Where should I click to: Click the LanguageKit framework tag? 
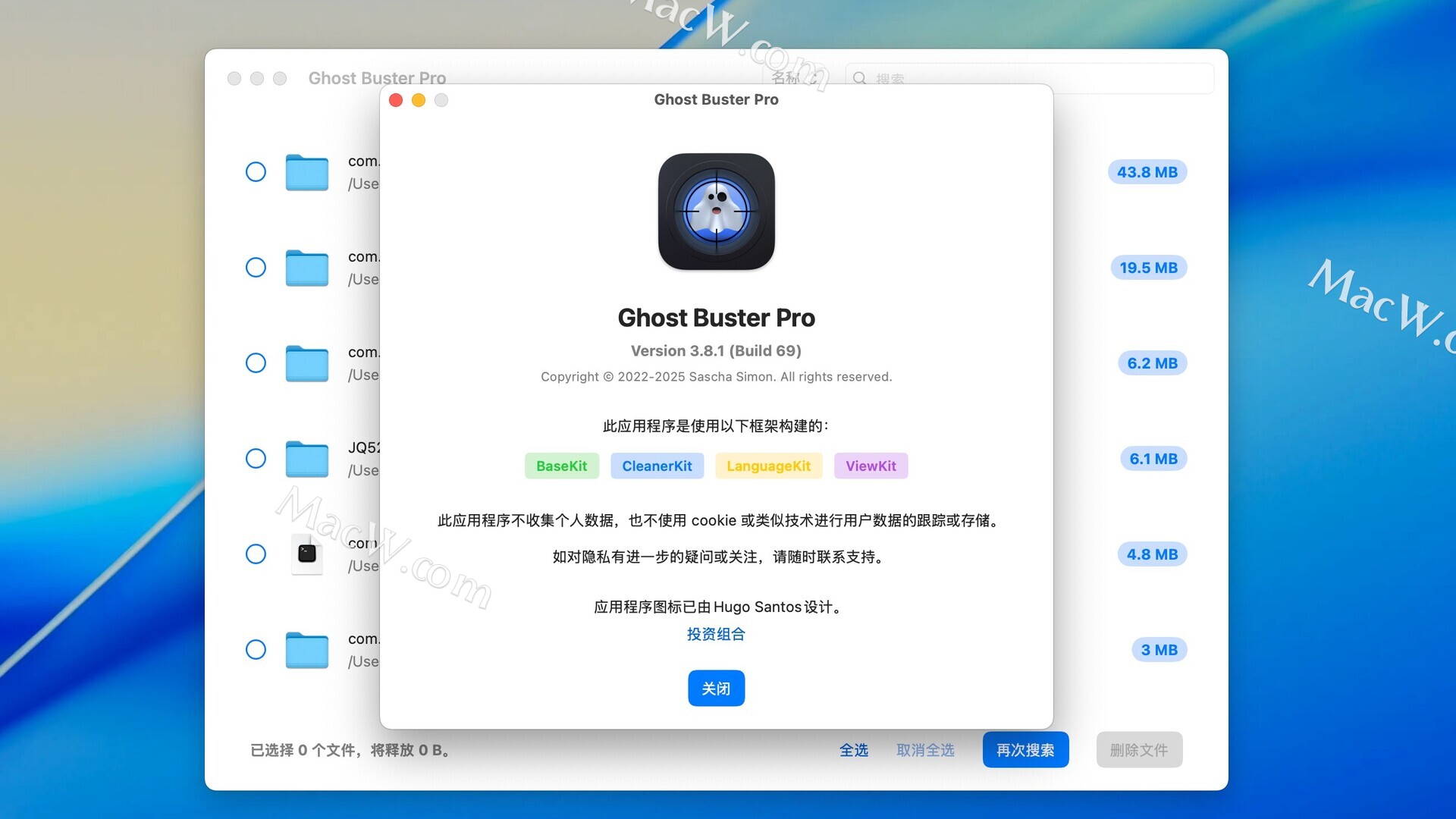[768, 466]
